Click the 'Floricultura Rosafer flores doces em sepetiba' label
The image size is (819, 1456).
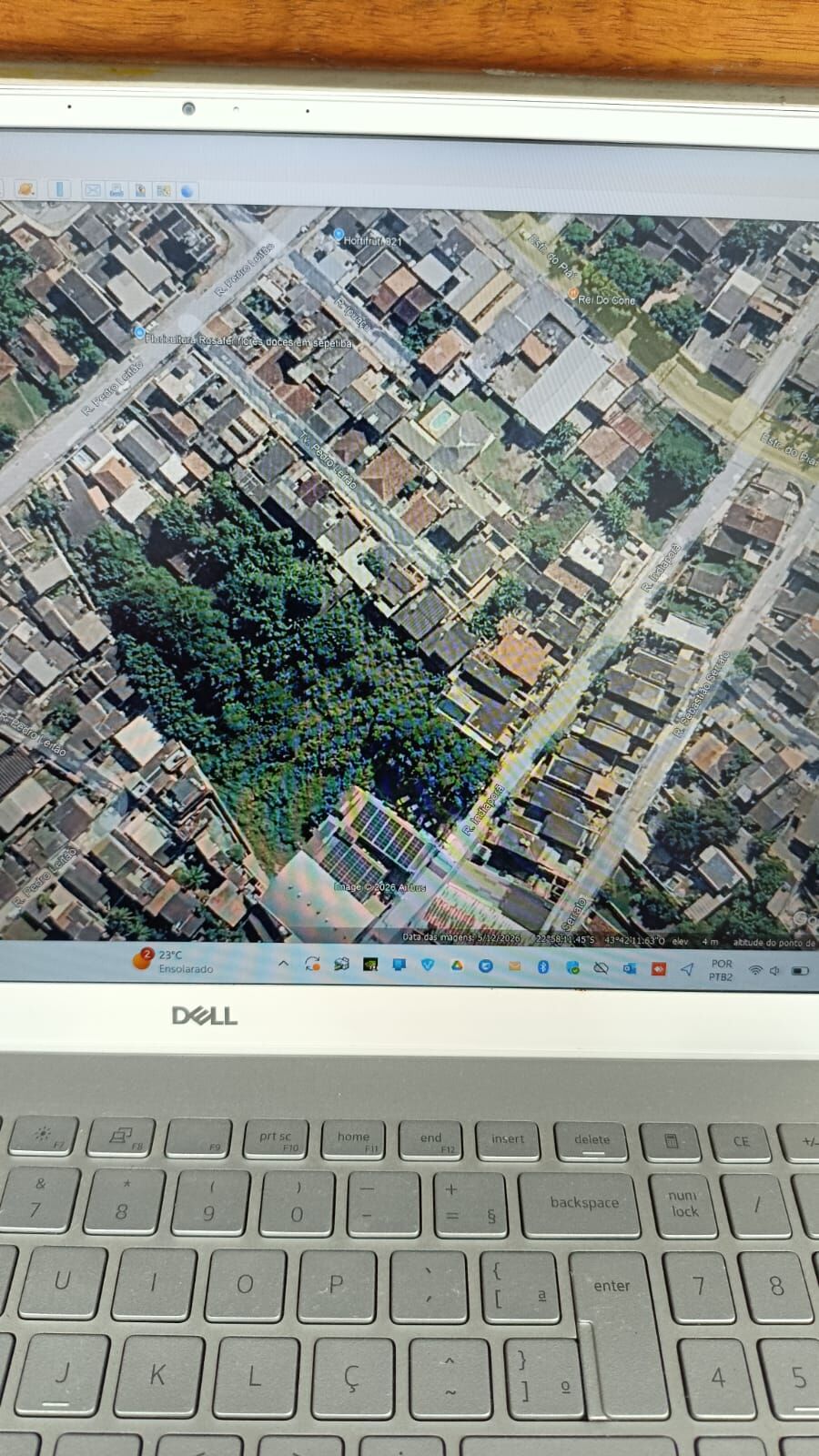point(248,340)
